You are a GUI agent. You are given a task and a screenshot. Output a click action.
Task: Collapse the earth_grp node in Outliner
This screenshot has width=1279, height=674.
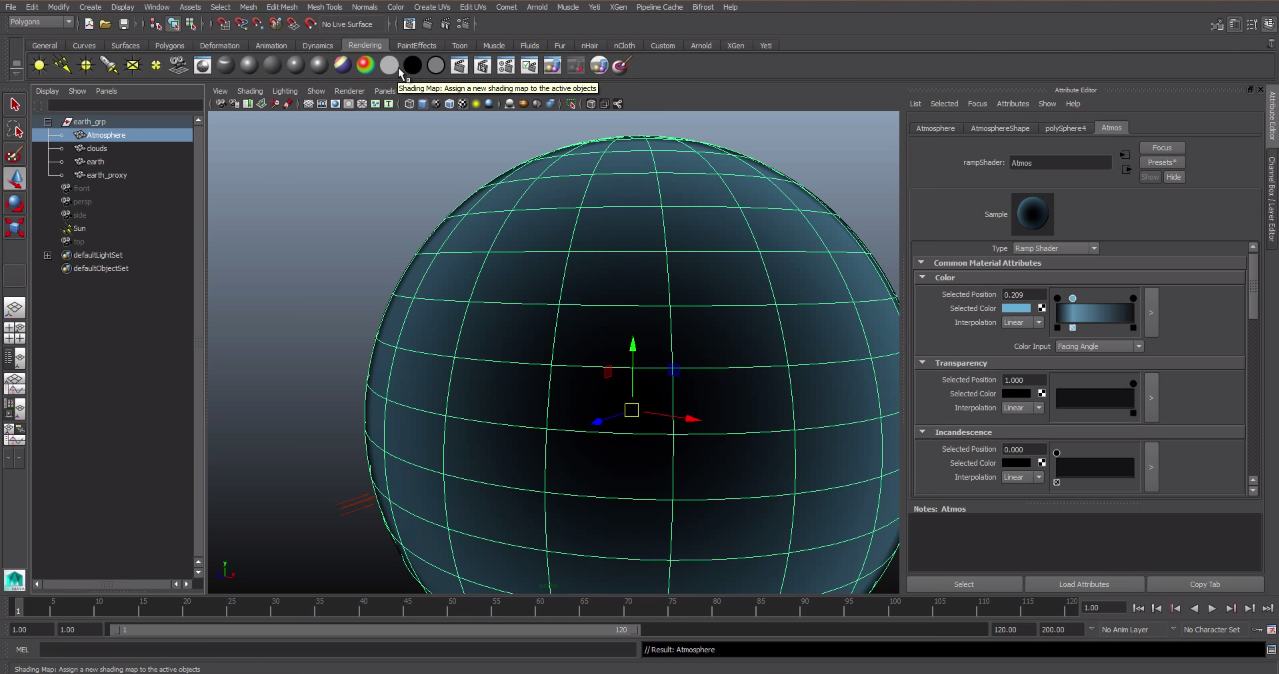tap(47, 122)
